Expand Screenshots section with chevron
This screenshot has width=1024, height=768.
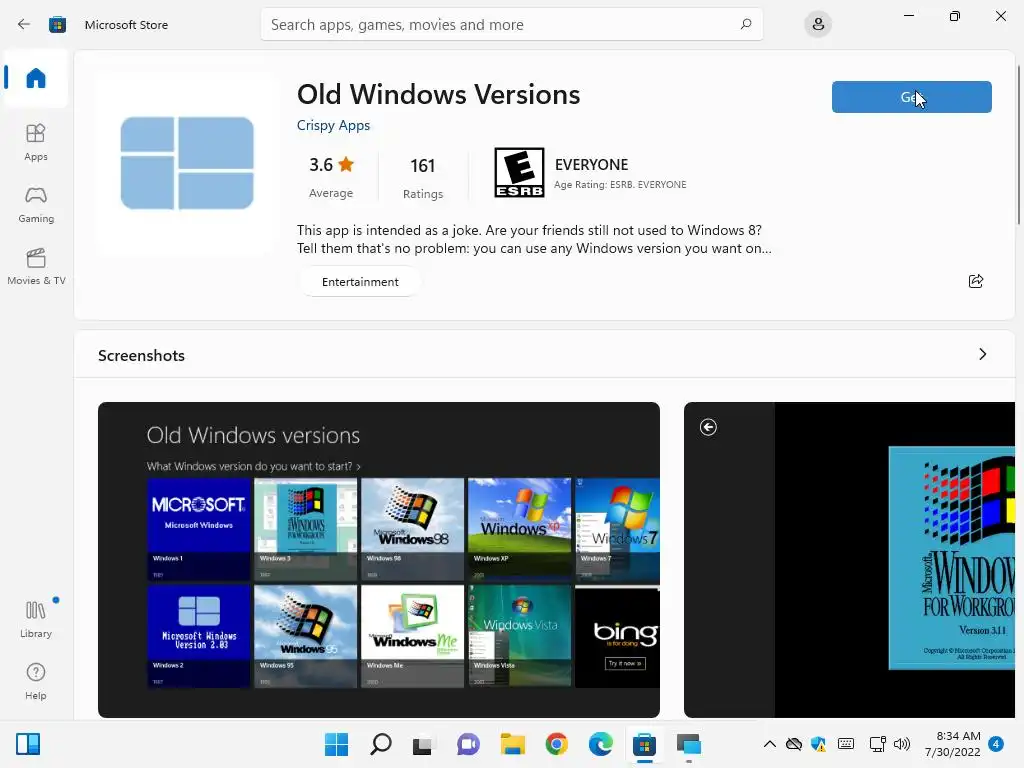coord(983,354)
